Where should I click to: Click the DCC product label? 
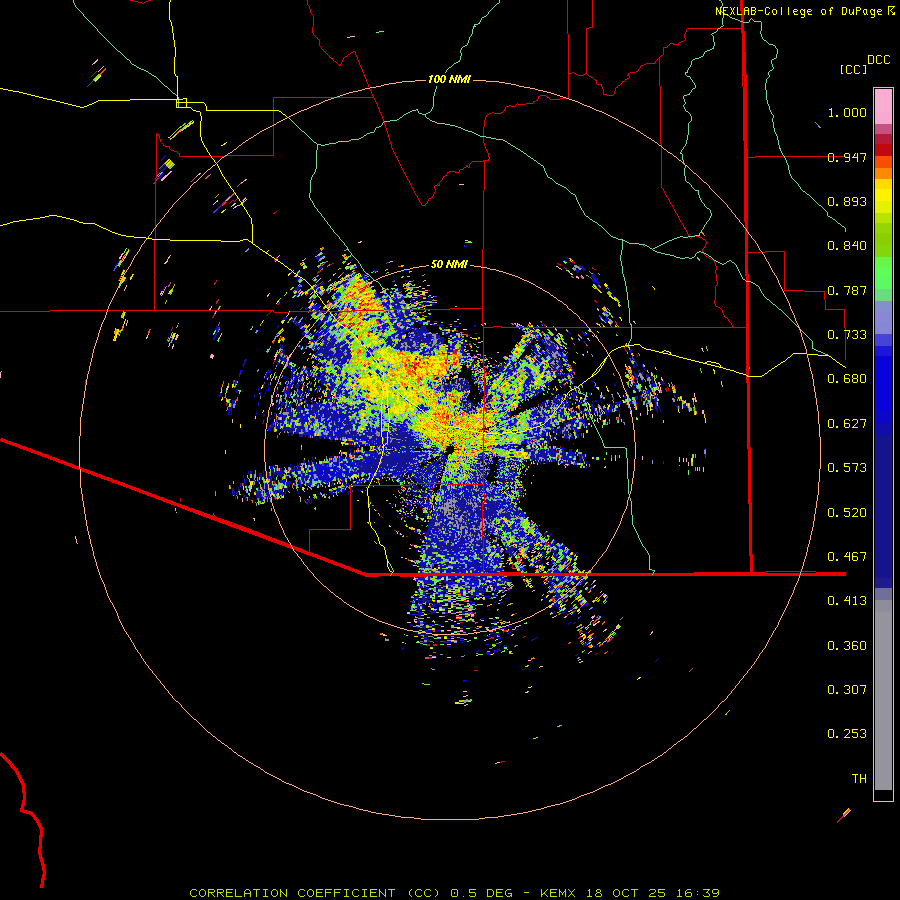pos(878,60)
